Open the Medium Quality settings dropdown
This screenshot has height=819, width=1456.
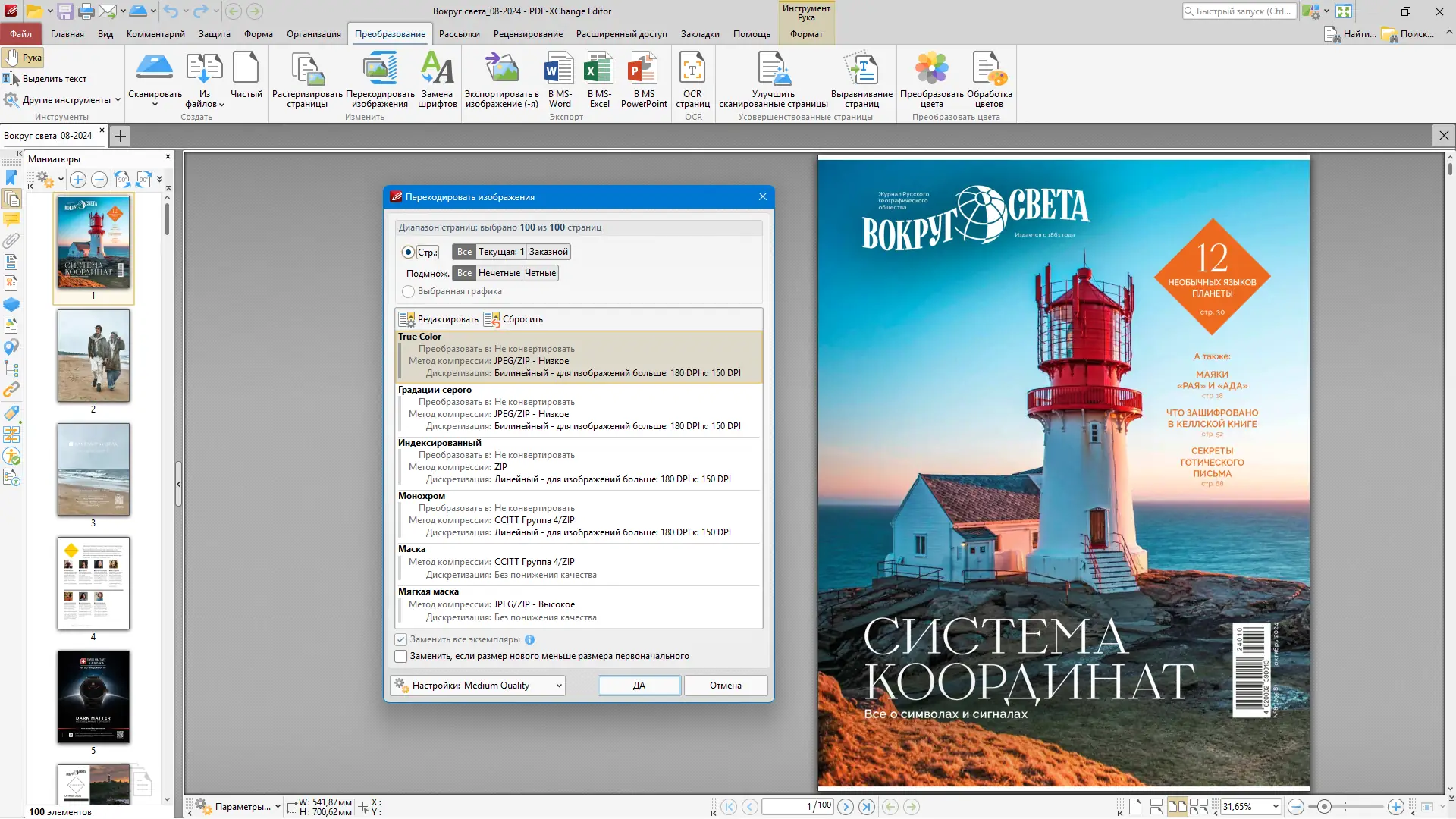pyautogui.click(x=557, y=685)
